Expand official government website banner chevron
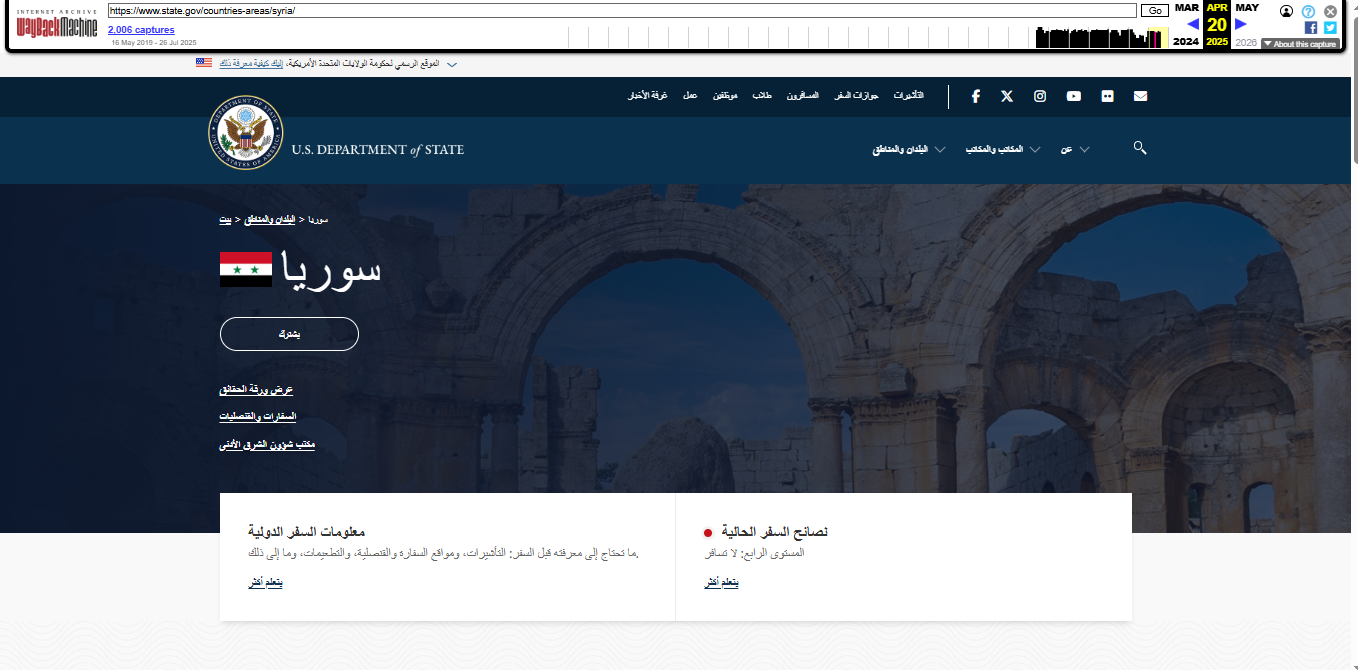 [452, 64]
